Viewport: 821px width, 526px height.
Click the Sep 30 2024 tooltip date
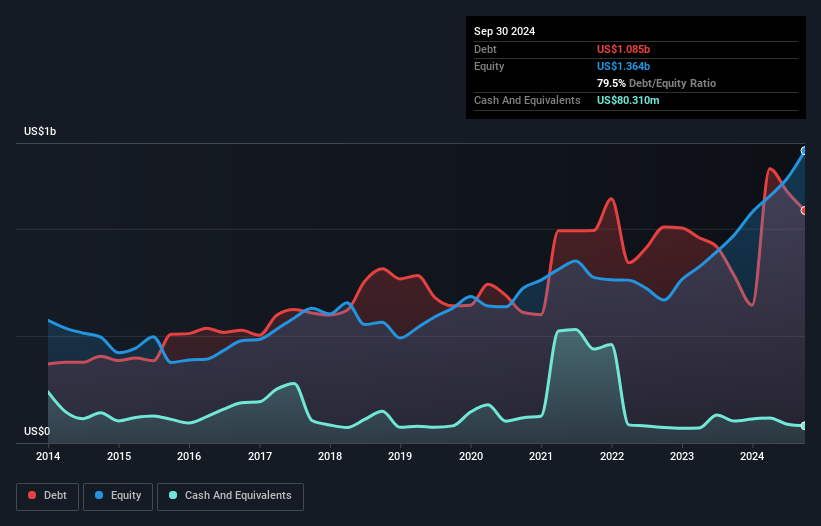pos(504,31)
